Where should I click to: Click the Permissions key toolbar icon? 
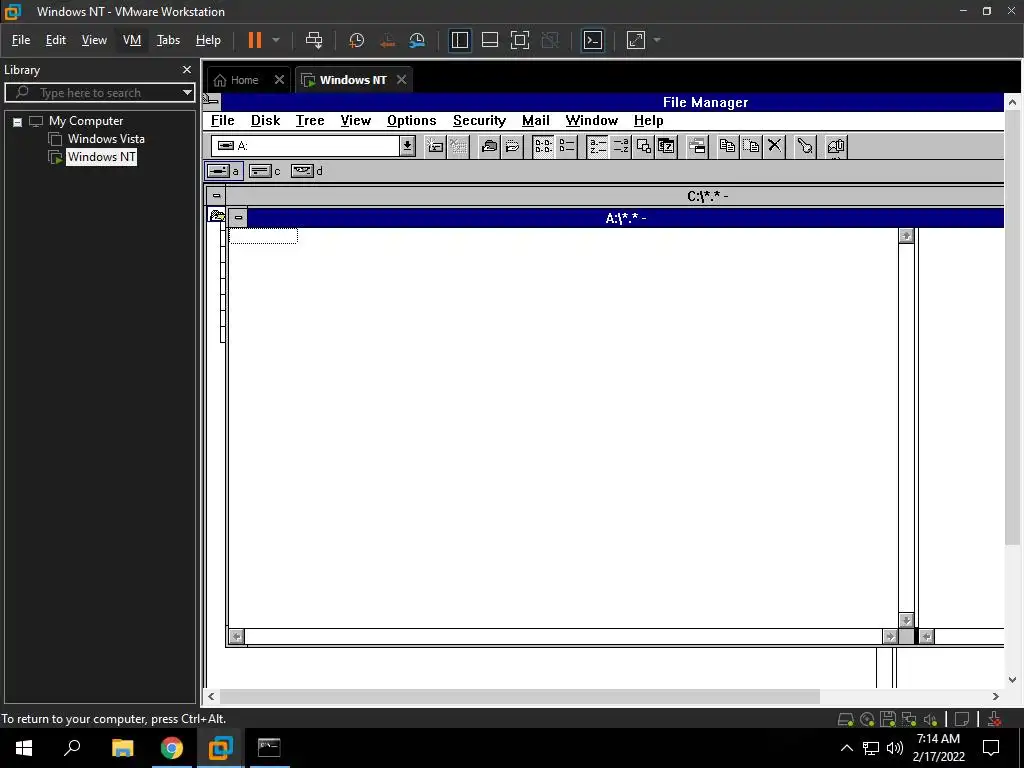(805, 146)
